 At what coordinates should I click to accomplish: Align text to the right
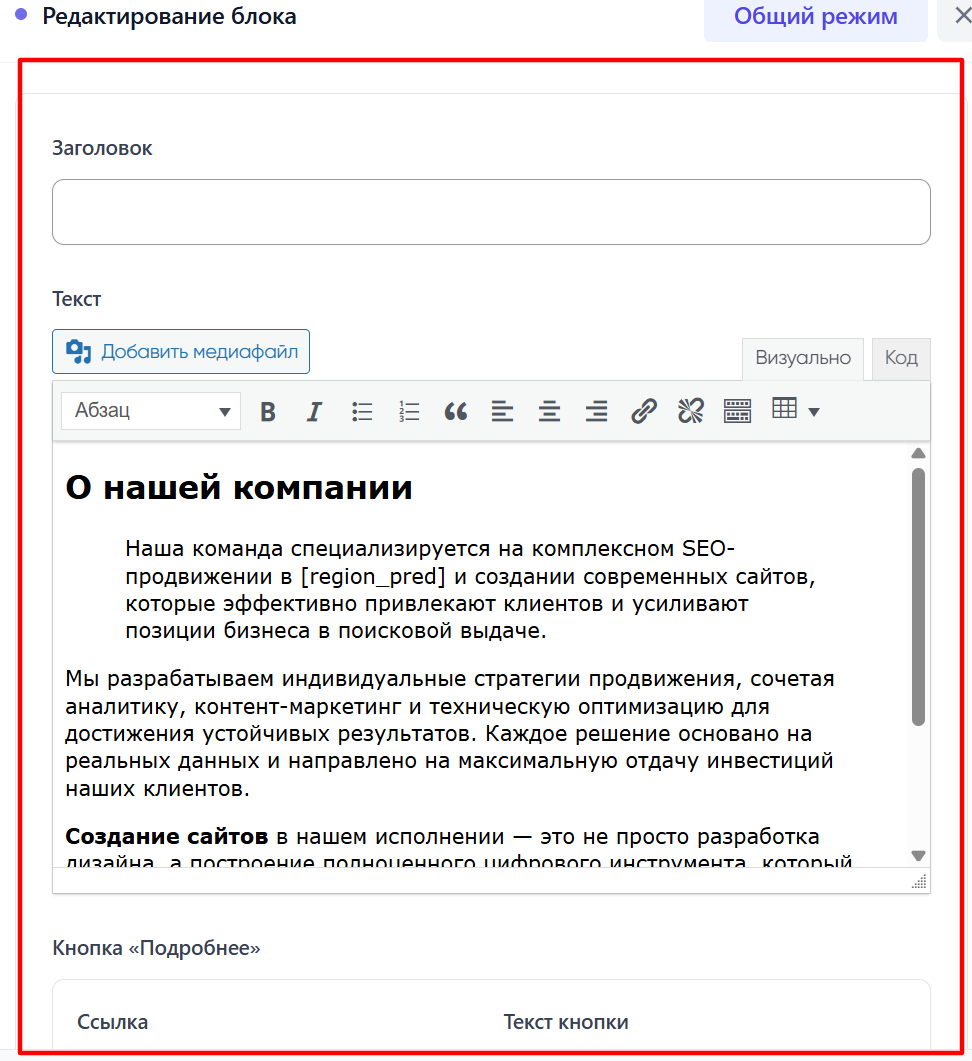coord(596,411)
